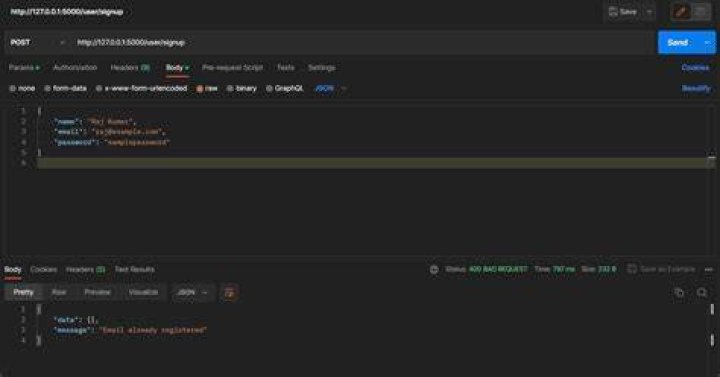Select the Pretty response view
This screenshot has height=377, width=720.
pos(23,292)
